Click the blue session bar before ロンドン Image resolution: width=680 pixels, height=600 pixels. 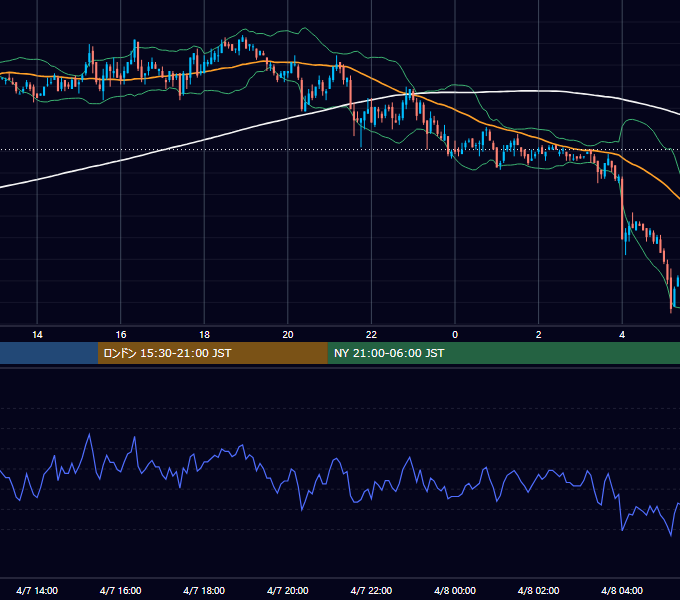(49, 353)
